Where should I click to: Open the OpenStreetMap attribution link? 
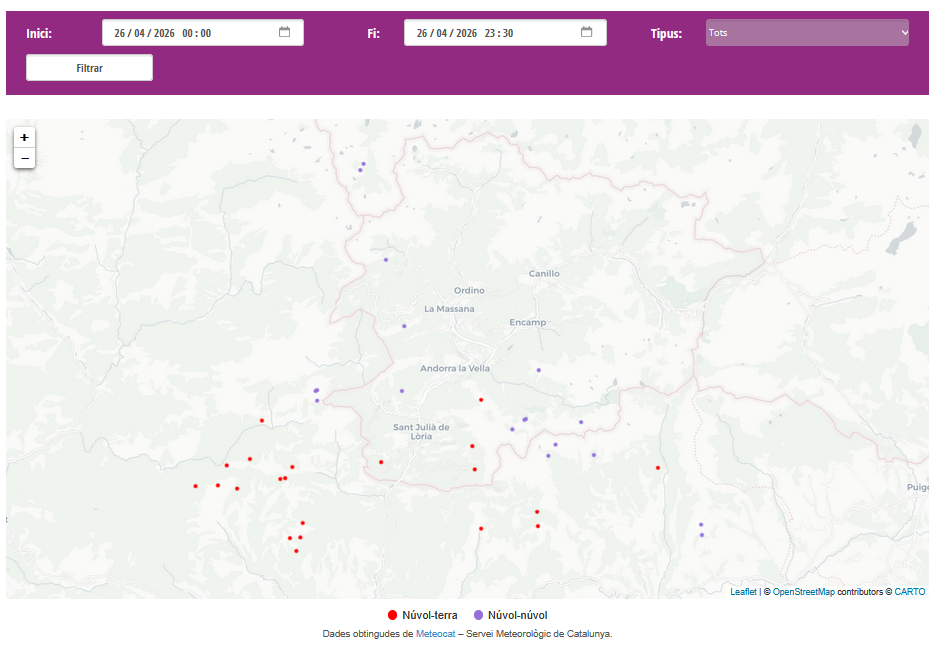click(x=803, y=592)
